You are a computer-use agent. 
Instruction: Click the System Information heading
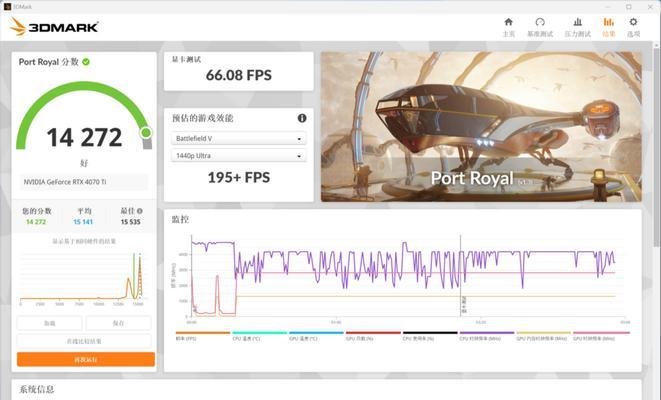37,389
